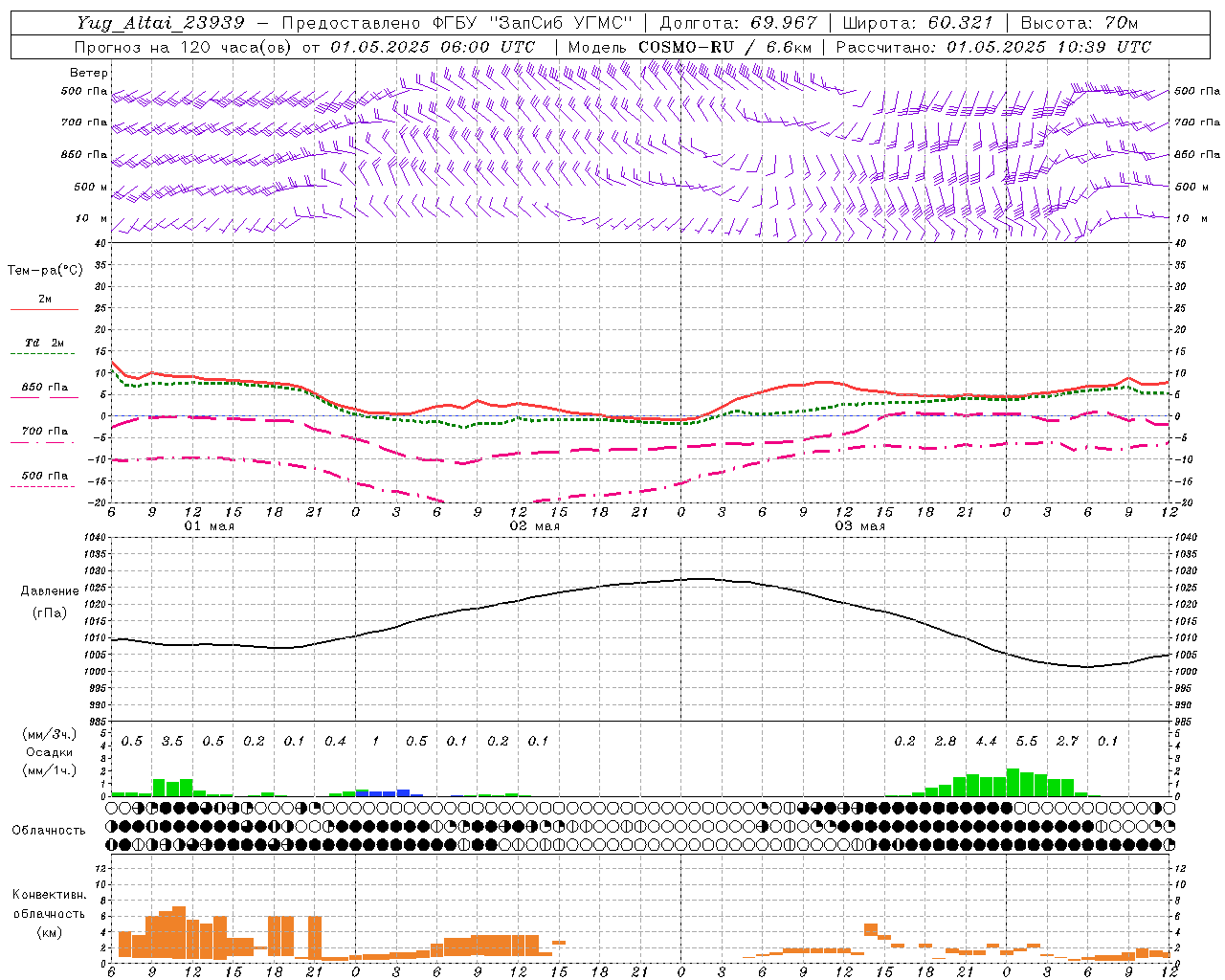Click the Ветер panel label
This screenshot has height=980, width=1225.
tap(89, 73)
